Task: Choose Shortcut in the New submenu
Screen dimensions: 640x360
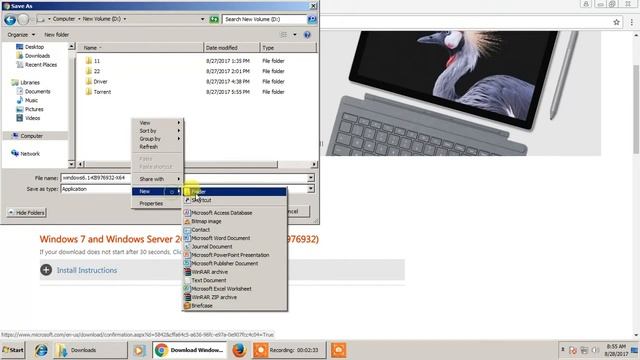Action: click(x=235, y=200)
